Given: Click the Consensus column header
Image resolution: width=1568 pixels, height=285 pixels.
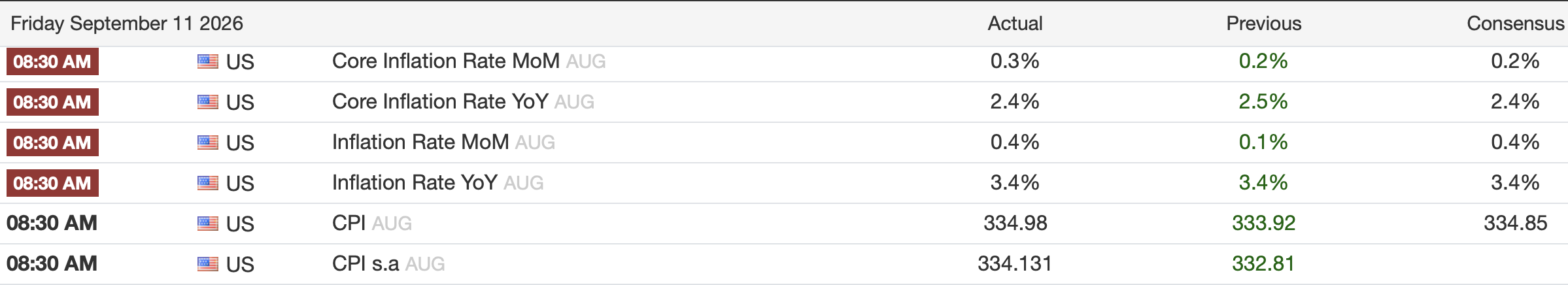Looking at the screenshot, I should [x=1515, y=24].
